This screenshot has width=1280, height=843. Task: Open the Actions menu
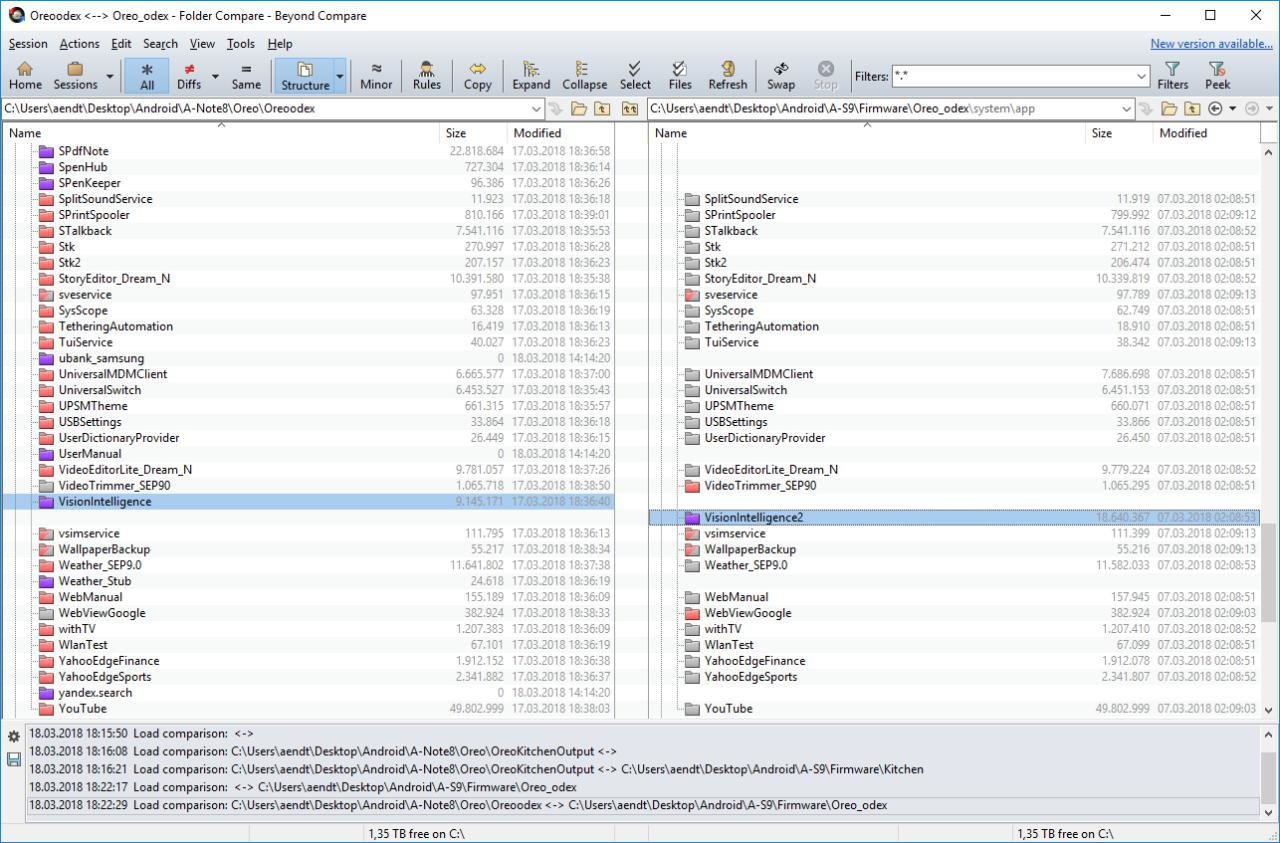(79, 44)
